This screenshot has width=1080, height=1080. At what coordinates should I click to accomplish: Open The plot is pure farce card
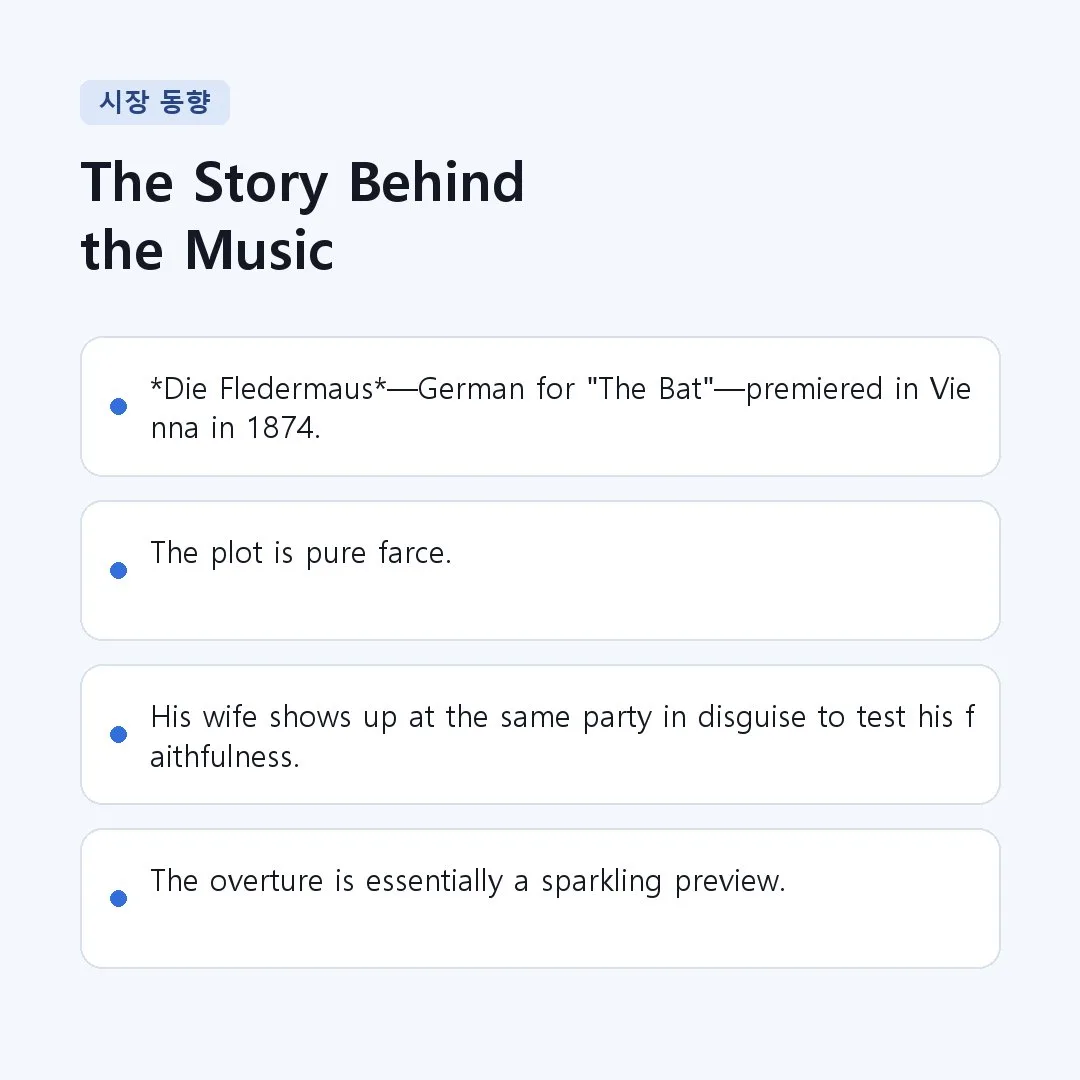pos(540,570)
